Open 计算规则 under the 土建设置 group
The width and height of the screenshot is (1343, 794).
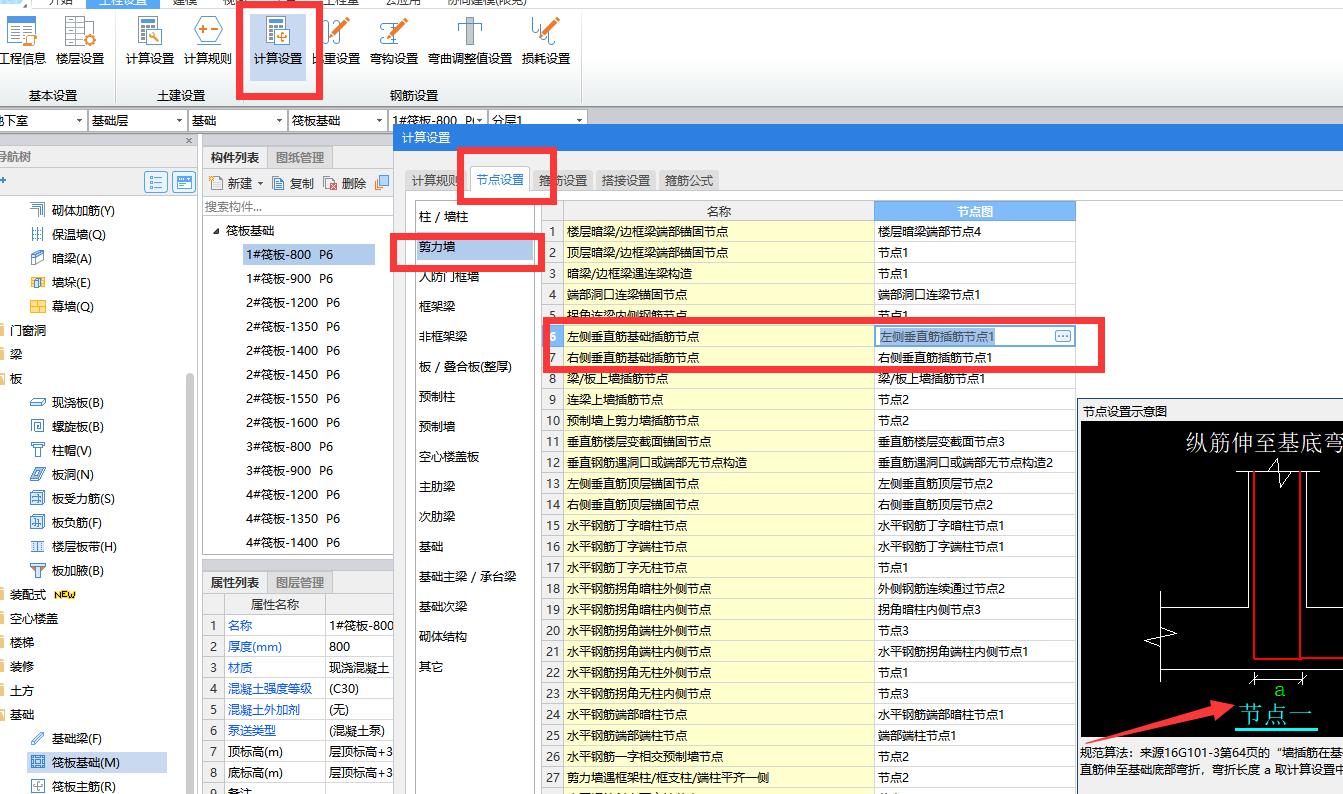[x=208, y=42]
